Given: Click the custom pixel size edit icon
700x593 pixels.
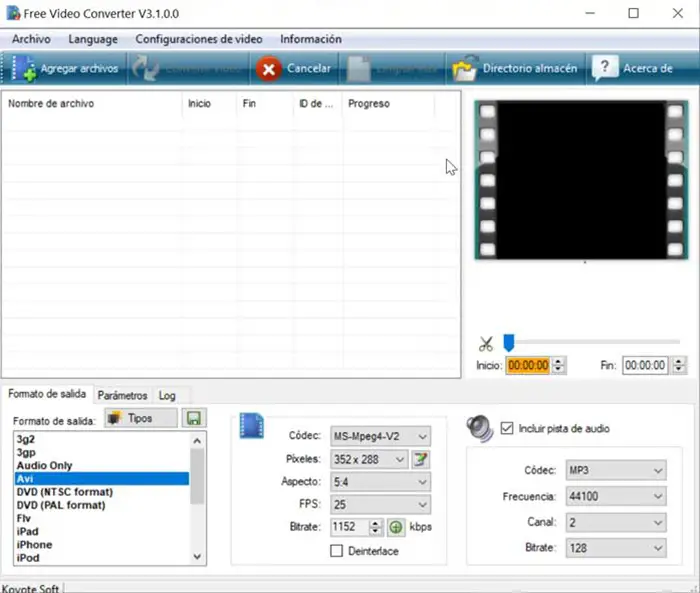Looking at the screenshot, I should pos(420,459).
